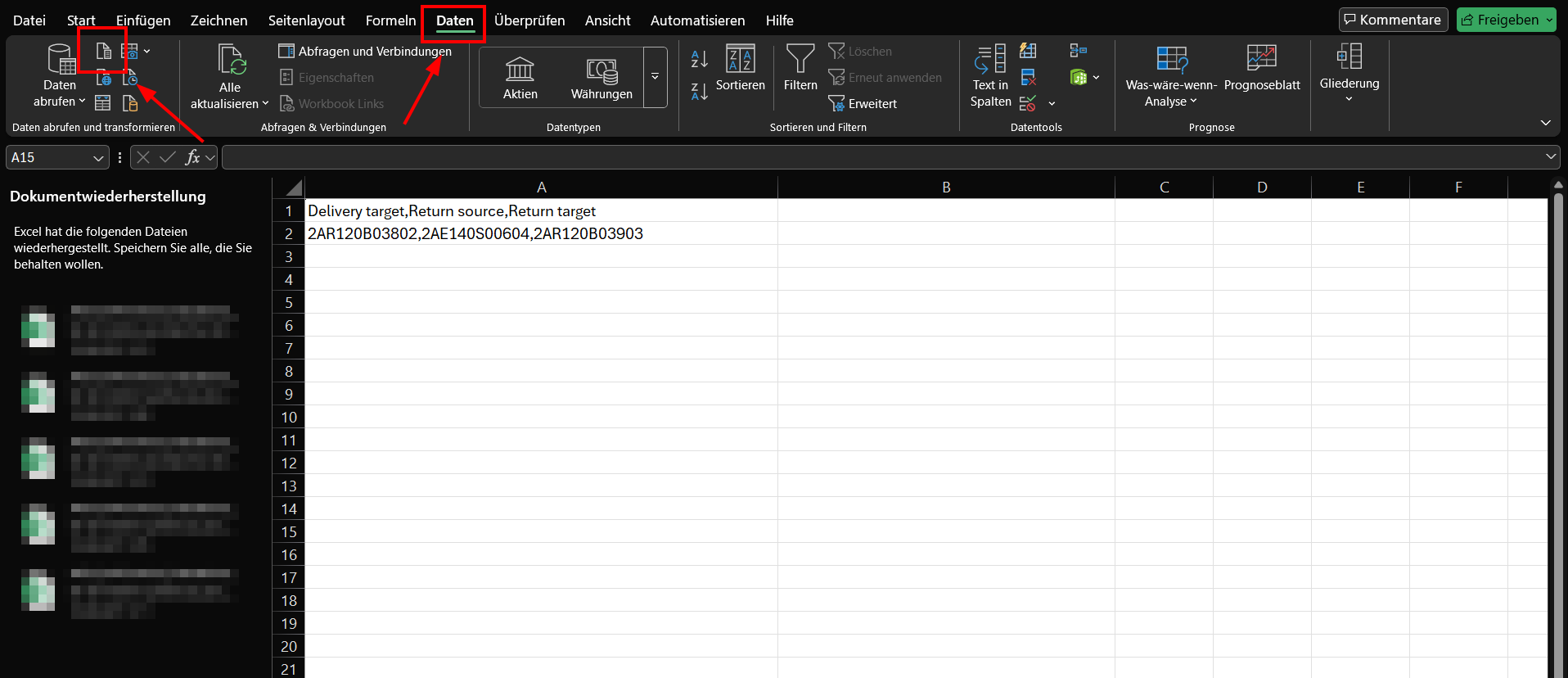Sort descending with the Z-A icon
Screen dimensions: 1568x678
pos(700,91)
